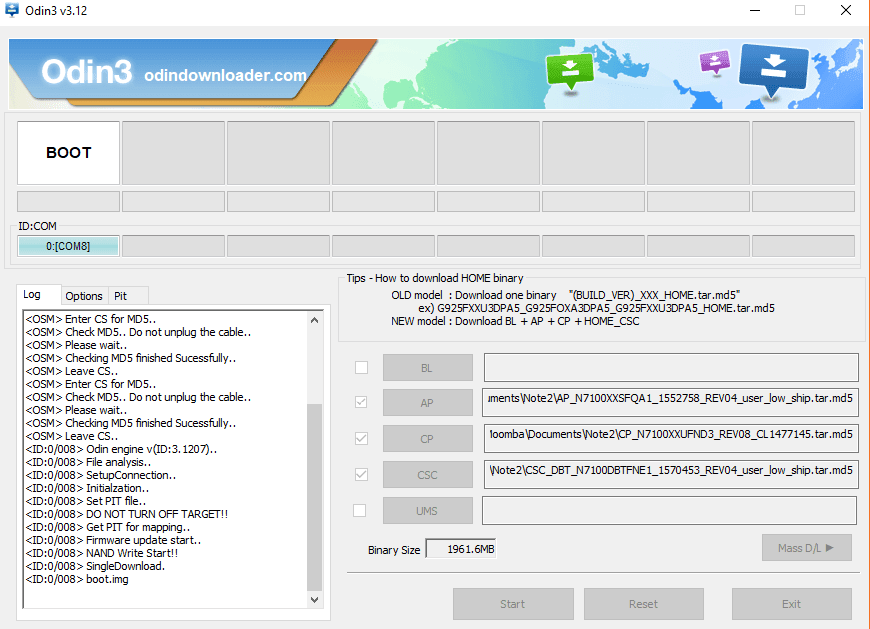Click the AP file path field
Viewport: 870px width, 629px height.
tap(670, 402)
